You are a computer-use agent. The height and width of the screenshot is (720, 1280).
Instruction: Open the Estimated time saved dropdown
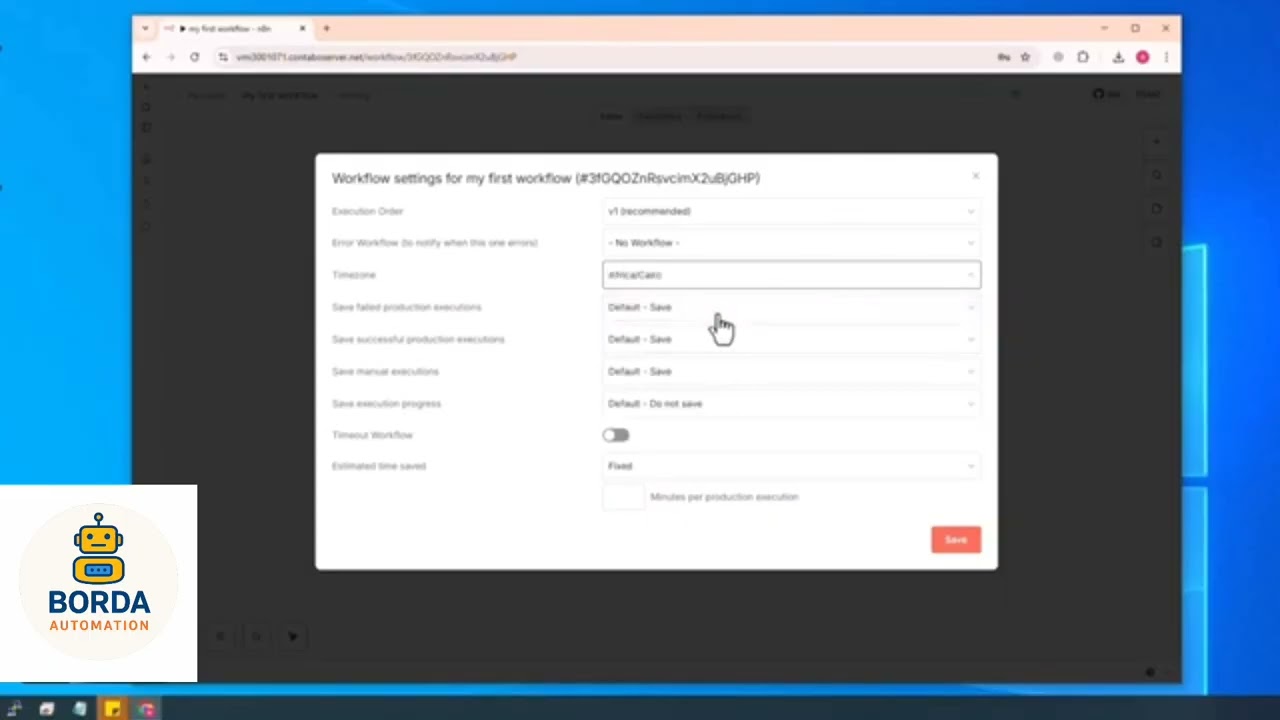coord(791,466)
